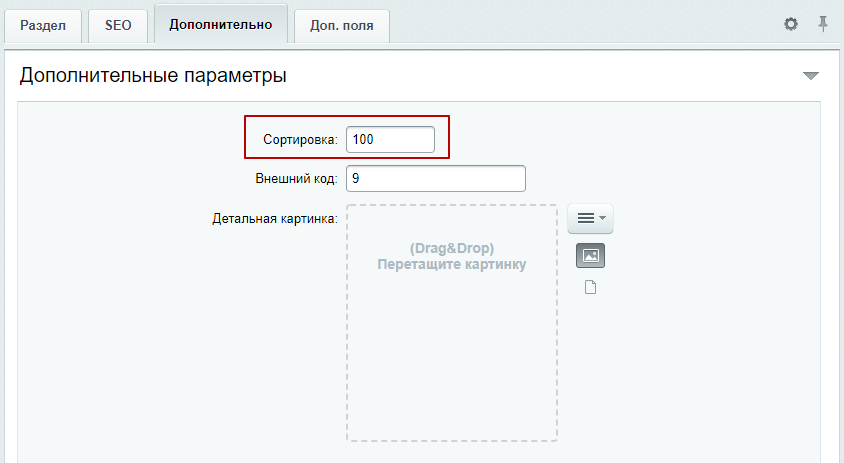The height and width of the screenshot is (463, 844).
Task: Go to the Доп. поля tab
Action: tap(342, 25)
